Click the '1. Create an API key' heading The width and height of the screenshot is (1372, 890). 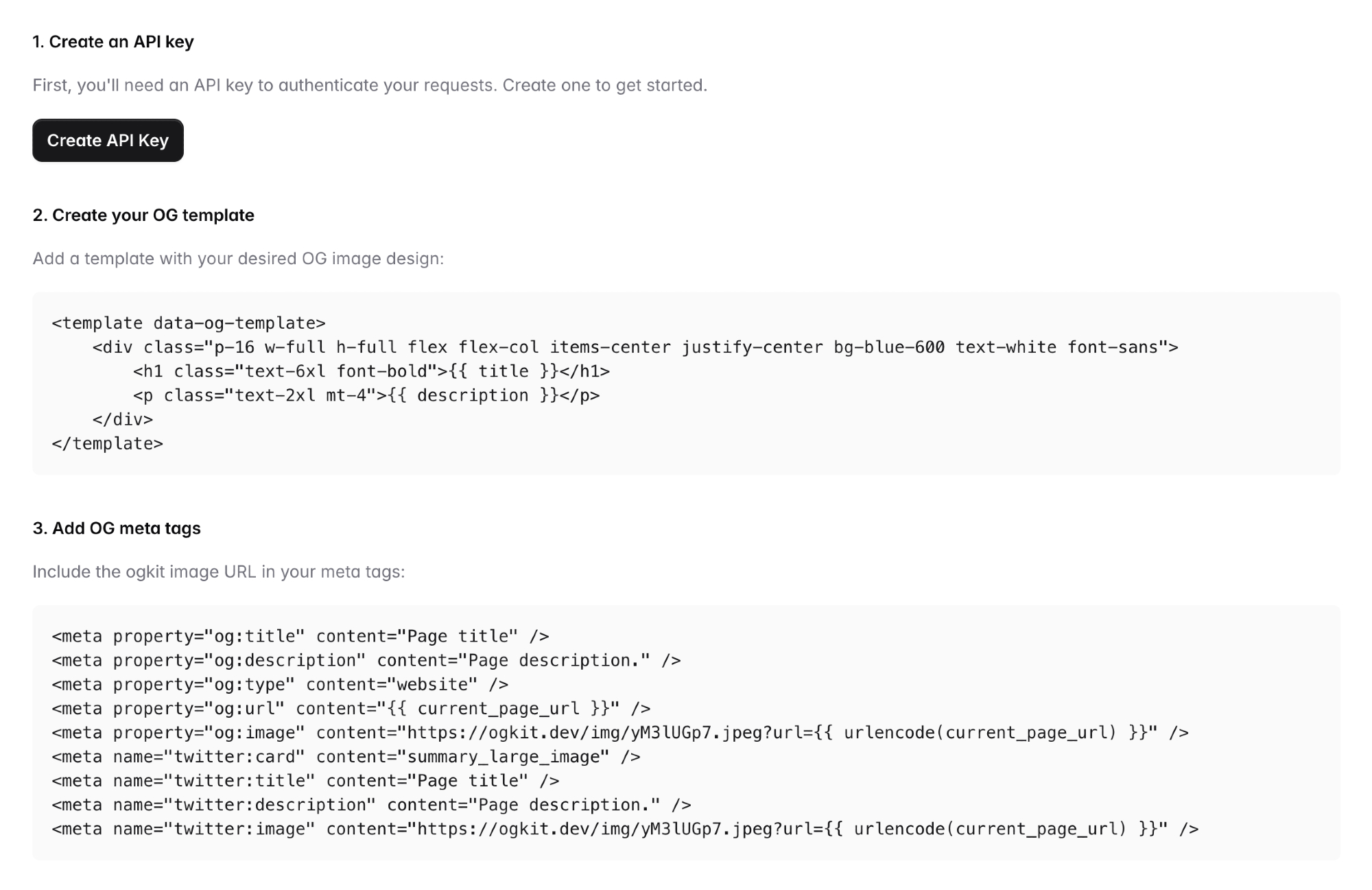point(113,42)
